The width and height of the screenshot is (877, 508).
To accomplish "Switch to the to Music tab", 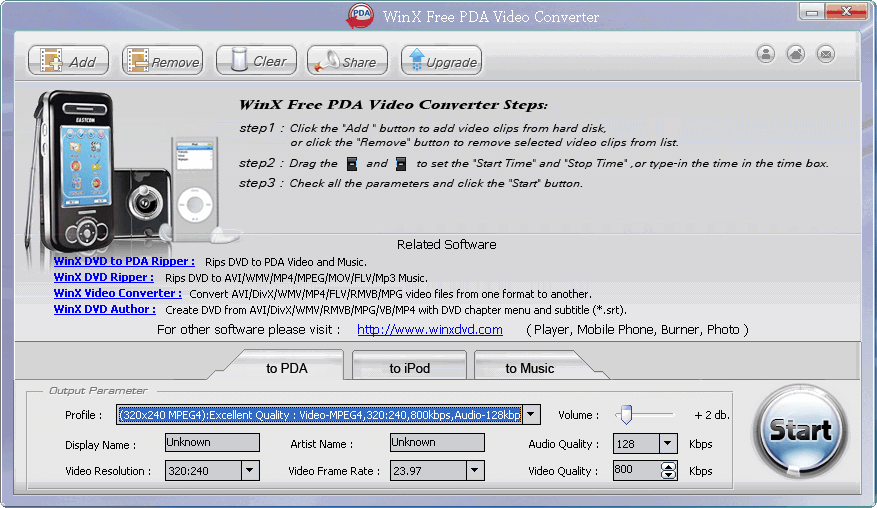I will (x=530, y=368).
